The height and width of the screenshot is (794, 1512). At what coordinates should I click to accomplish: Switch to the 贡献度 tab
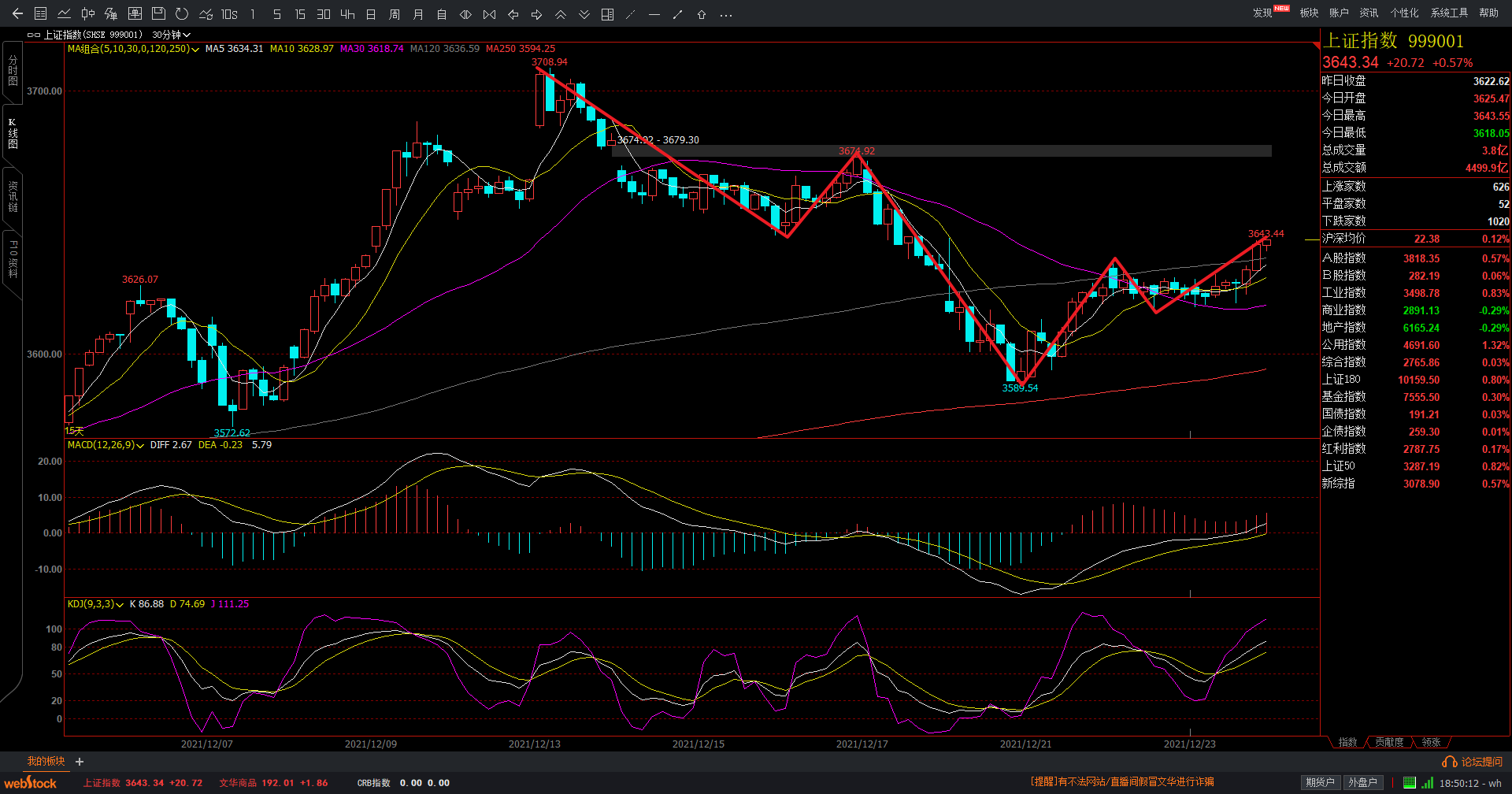1389,742
